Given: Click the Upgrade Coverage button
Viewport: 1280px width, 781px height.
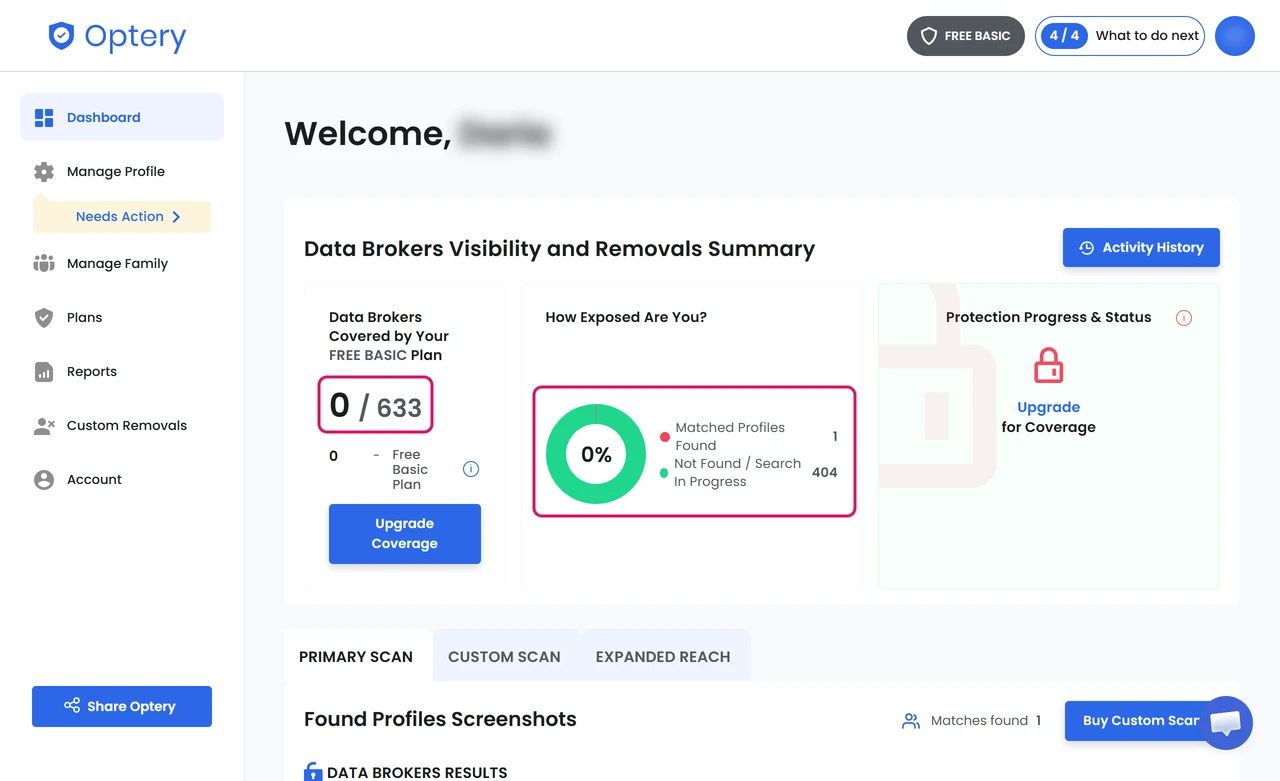Looking at the screenshot, I should 405,534.
